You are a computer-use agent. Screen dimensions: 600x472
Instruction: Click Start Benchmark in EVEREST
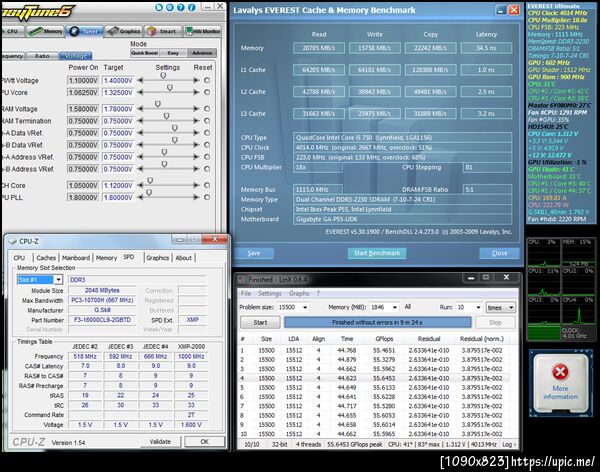(377, 253)
